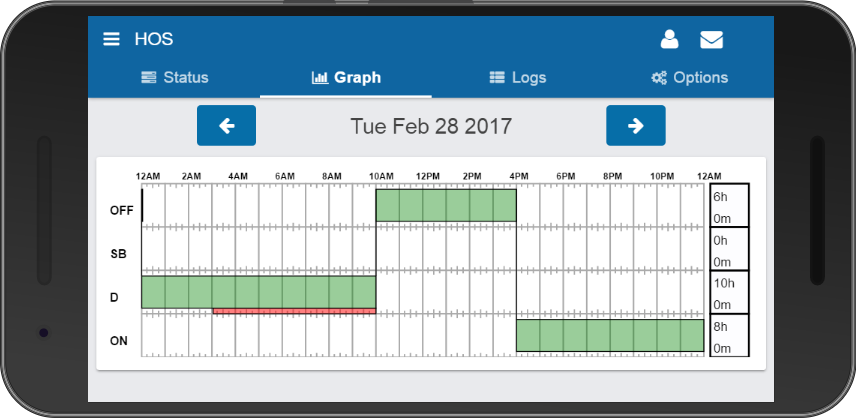Viewport: 856px width, 418px height.
Task: Select the Graph tab
Action: coord(346,77)
